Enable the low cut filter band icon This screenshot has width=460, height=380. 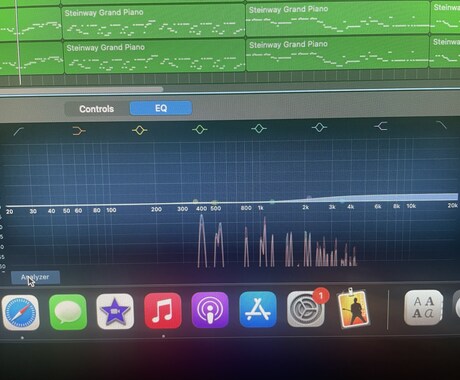(18, 131)
